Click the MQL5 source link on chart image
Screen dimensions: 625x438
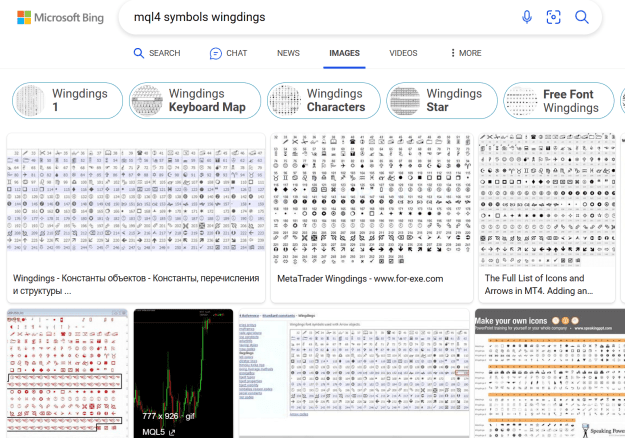tap(158, 432)
